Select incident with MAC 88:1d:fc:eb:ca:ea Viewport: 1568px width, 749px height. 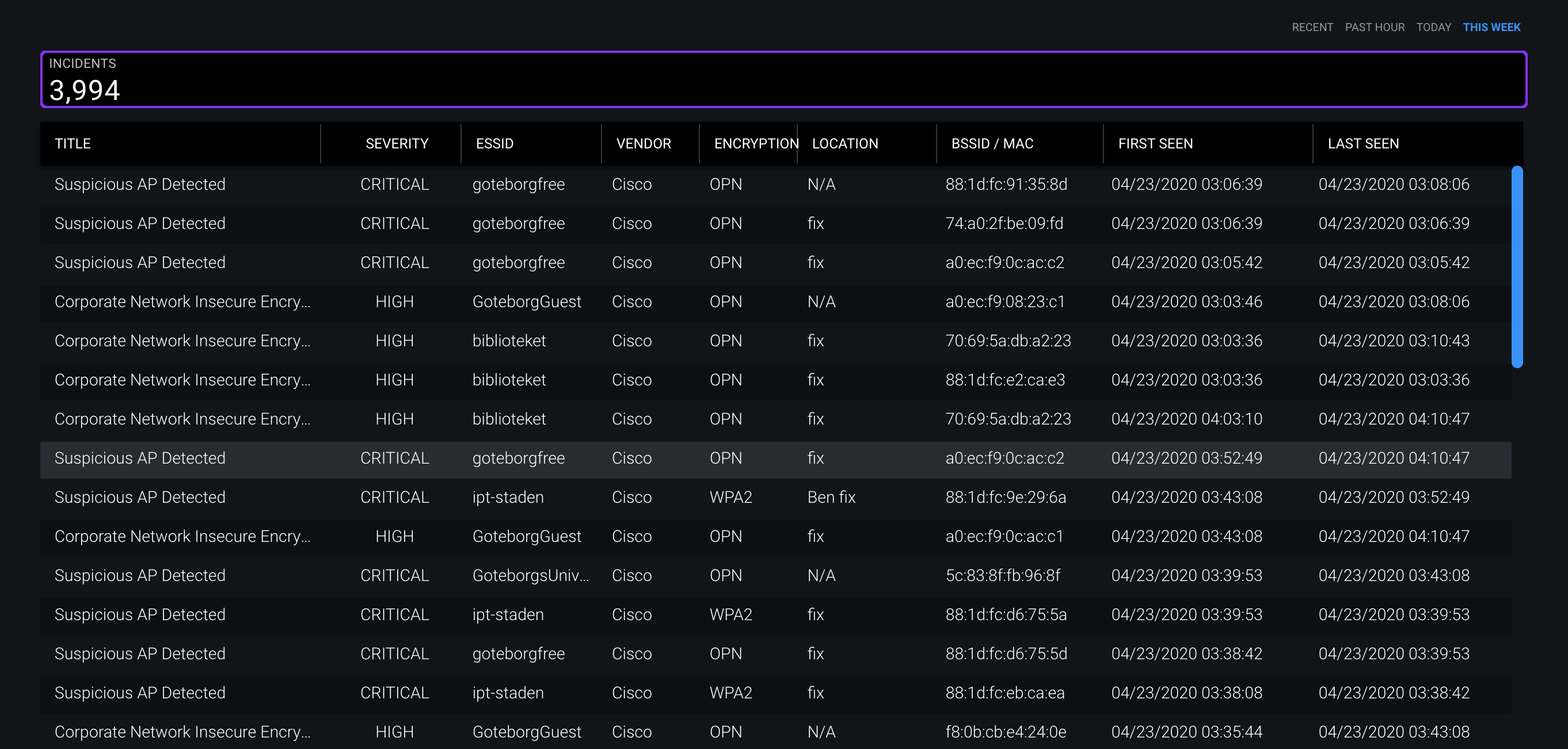point(775,693)
